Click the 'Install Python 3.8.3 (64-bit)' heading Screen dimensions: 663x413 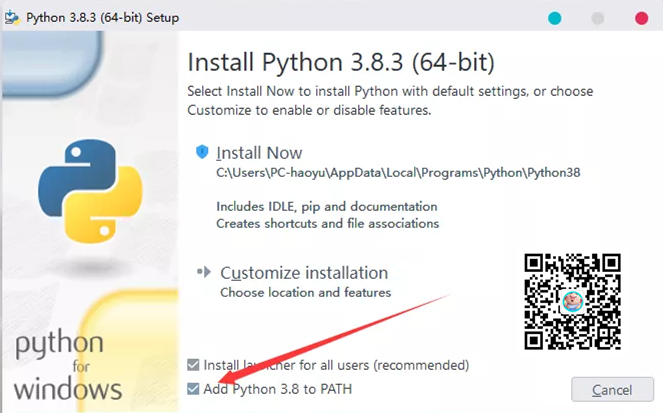(x=341, y=63)
